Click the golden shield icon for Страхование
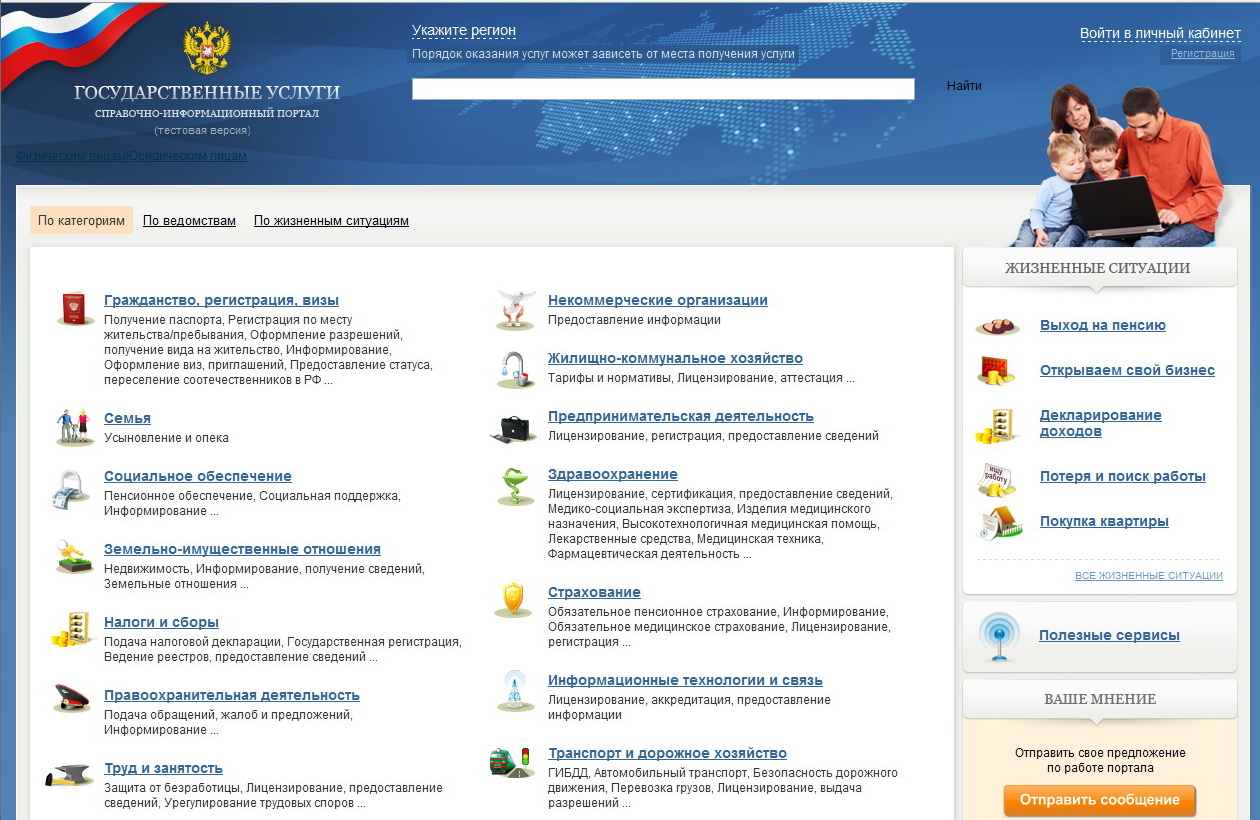 [513, 600]
